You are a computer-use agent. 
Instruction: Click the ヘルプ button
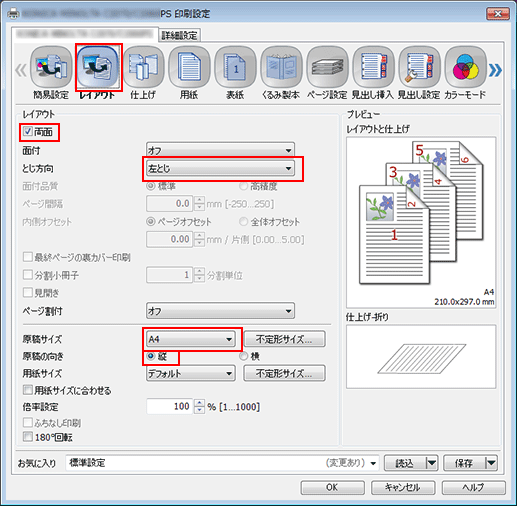(x=474, y=487)
